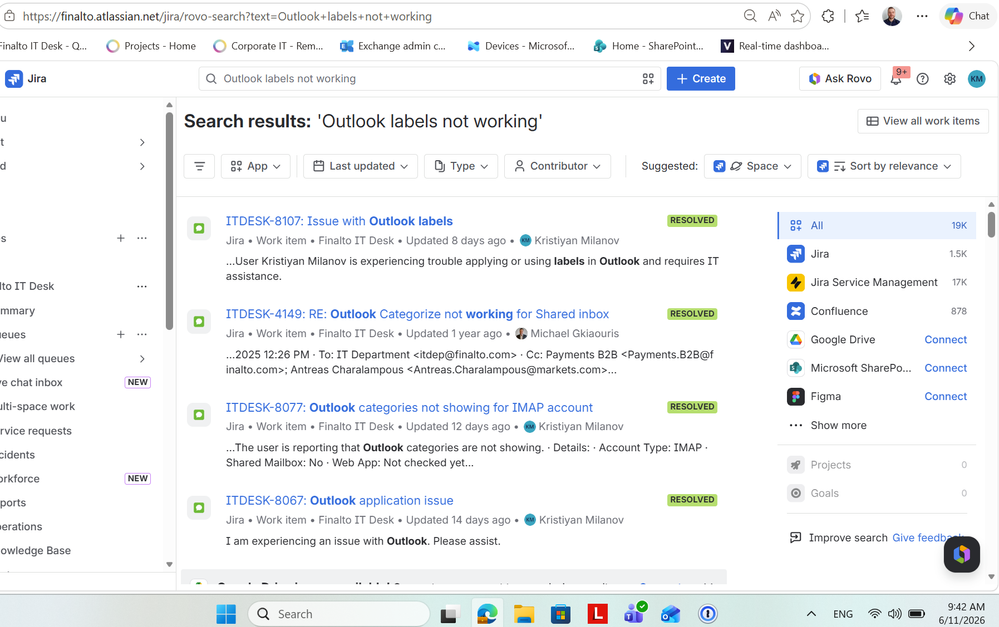Open the browser extensions icon
This screenshot has height=627, width=999.
coord(828,16)
